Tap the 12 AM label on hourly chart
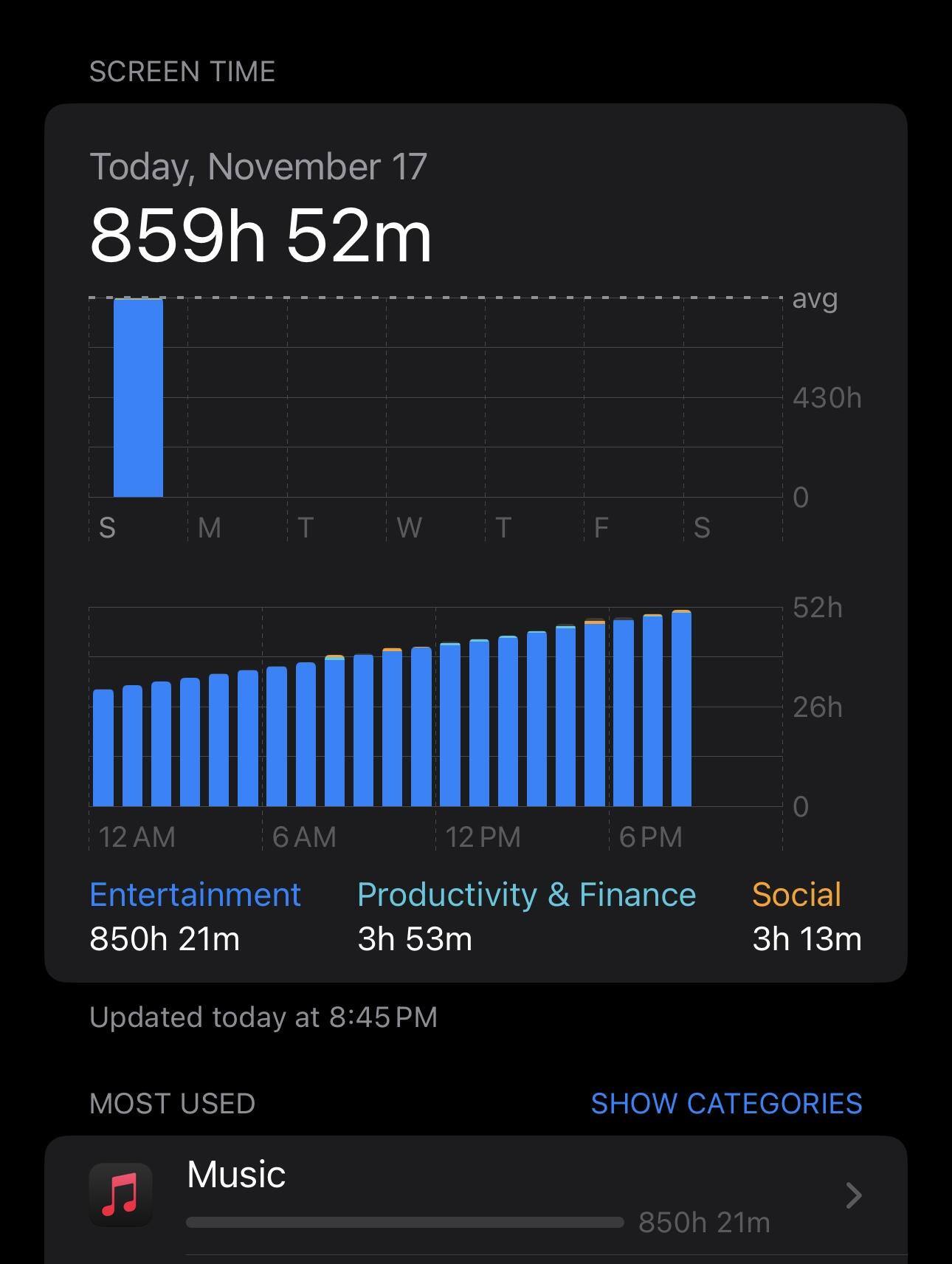Viewport: 952px width, 1264px height. [x=137, y=837]
